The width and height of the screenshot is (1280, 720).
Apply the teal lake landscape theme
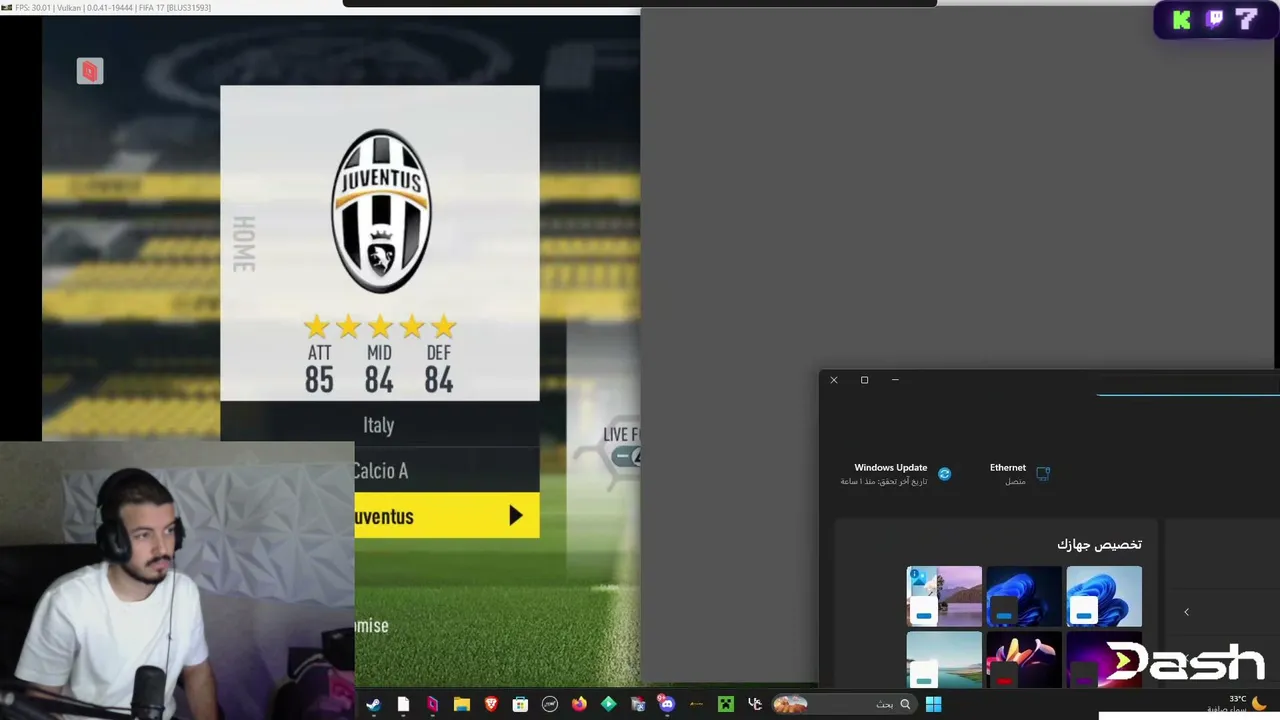pos(944,659)
